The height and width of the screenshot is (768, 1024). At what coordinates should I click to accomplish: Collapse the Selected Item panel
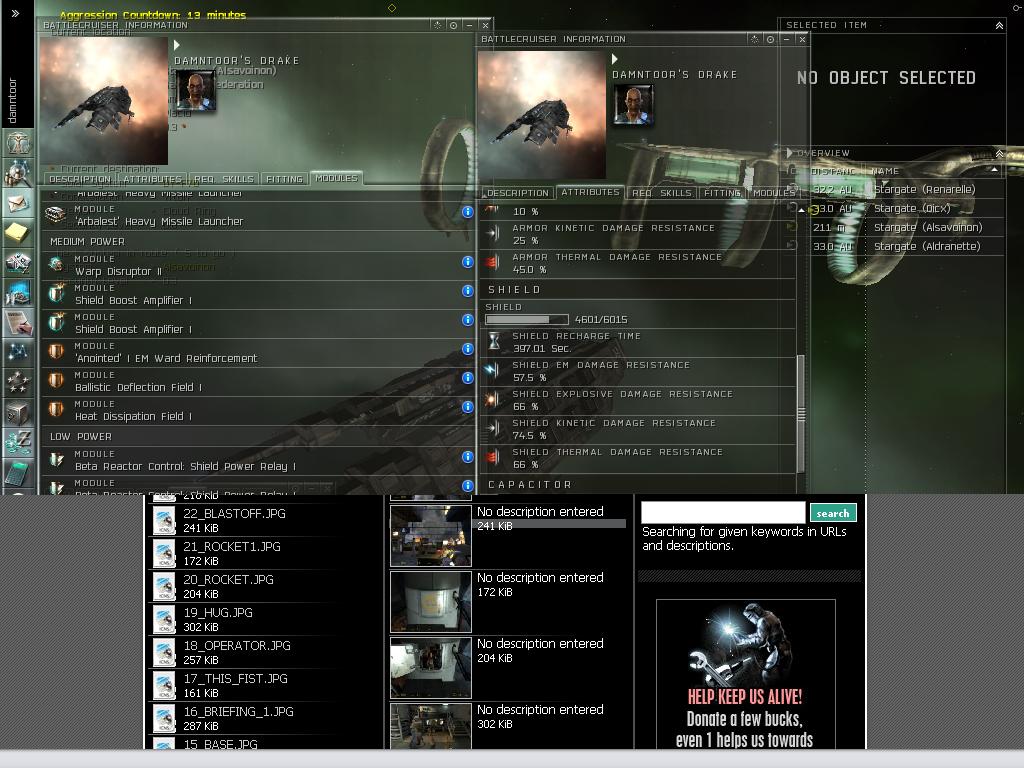[x=999, y=25]
